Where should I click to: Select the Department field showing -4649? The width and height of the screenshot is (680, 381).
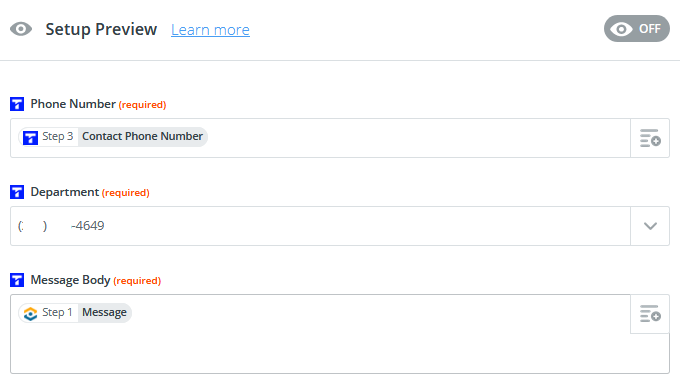(320, 226)
